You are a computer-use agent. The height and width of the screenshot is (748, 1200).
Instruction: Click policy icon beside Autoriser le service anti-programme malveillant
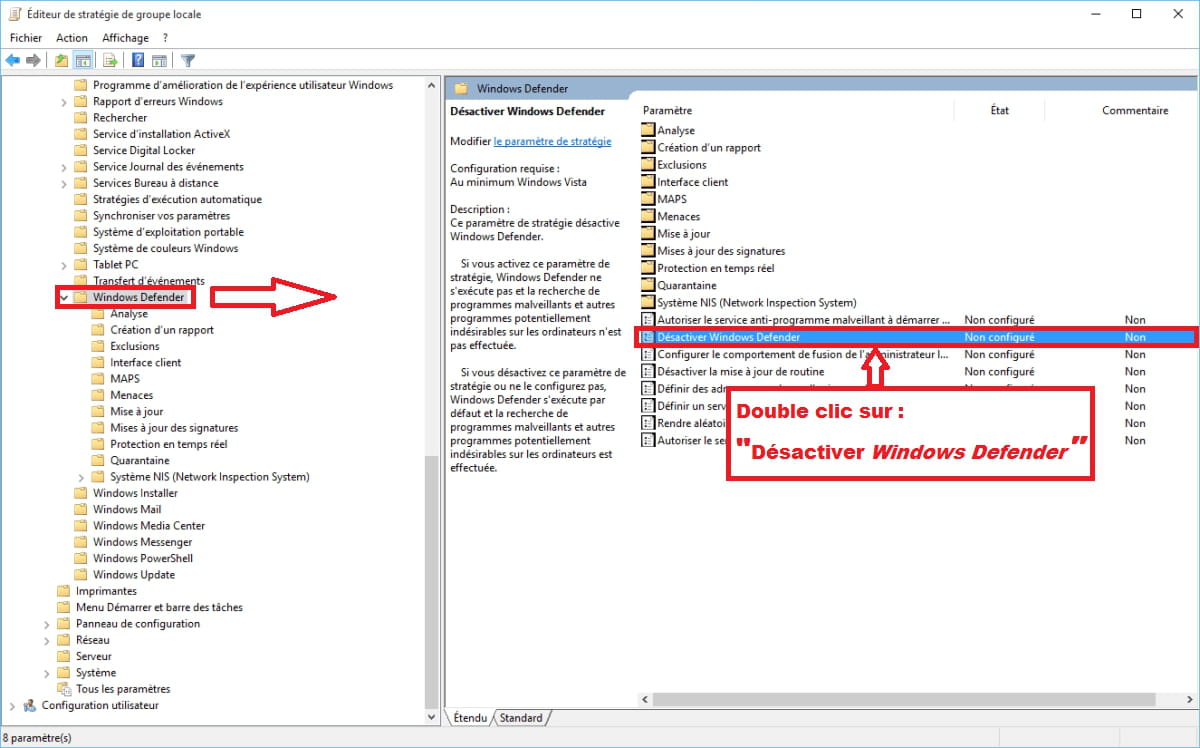(x=648, y=320)
